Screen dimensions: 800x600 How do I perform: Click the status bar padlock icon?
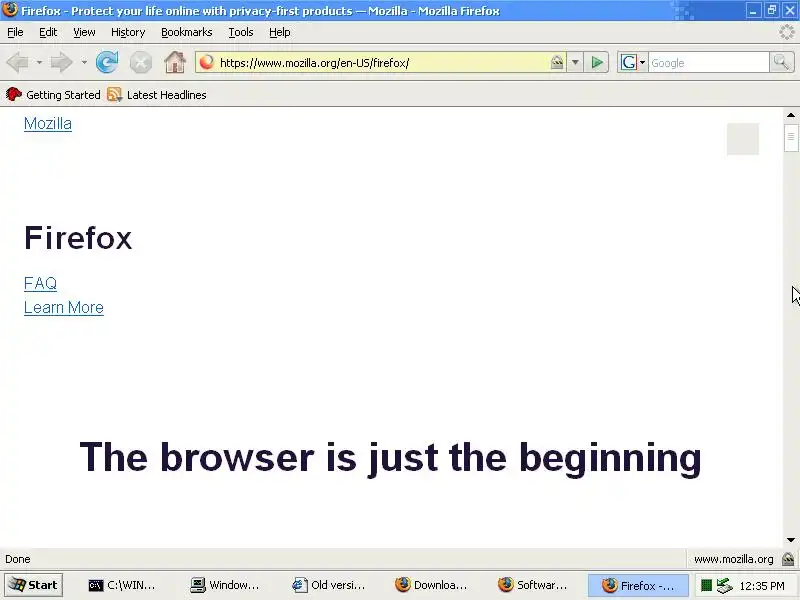788,559
